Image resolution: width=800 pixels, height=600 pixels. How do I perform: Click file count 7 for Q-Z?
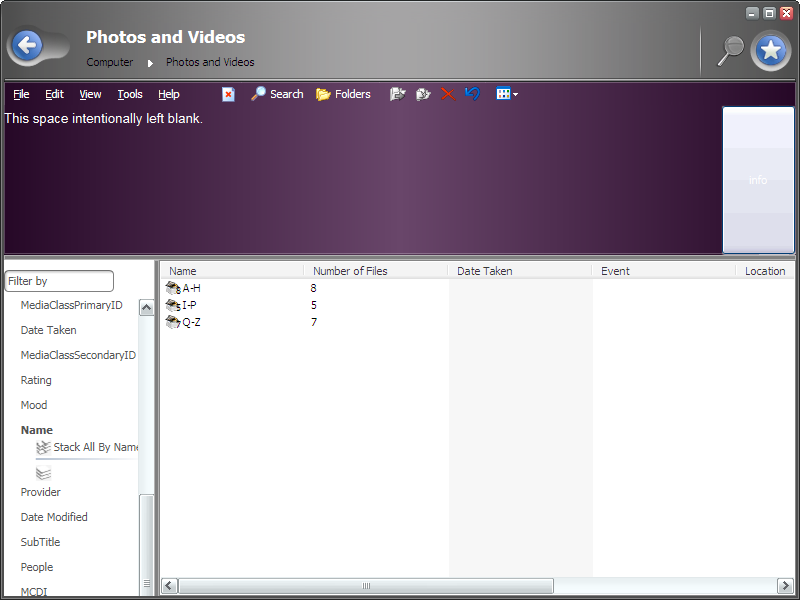click(314, 322)
